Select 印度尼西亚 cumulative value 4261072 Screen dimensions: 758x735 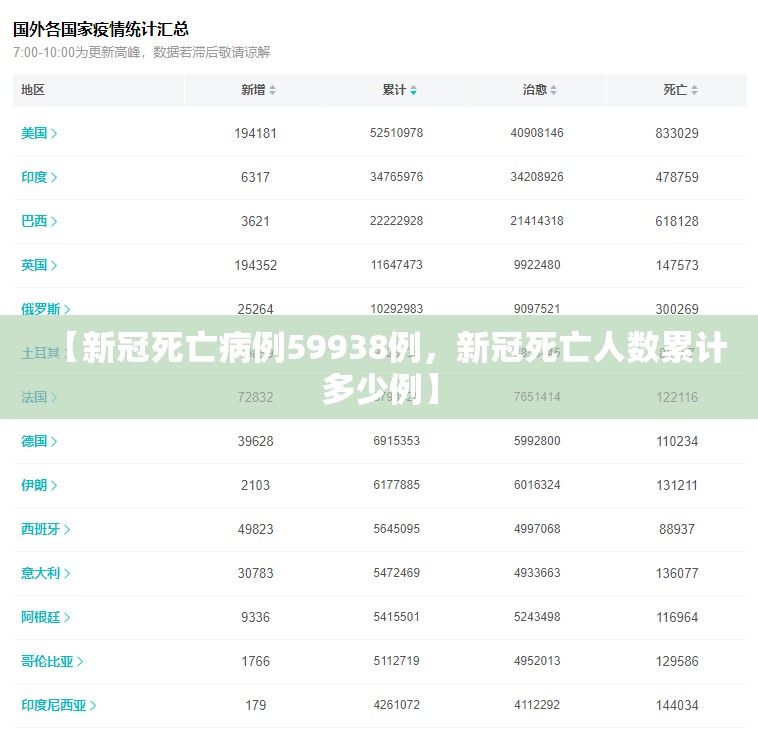pos(396,705)
